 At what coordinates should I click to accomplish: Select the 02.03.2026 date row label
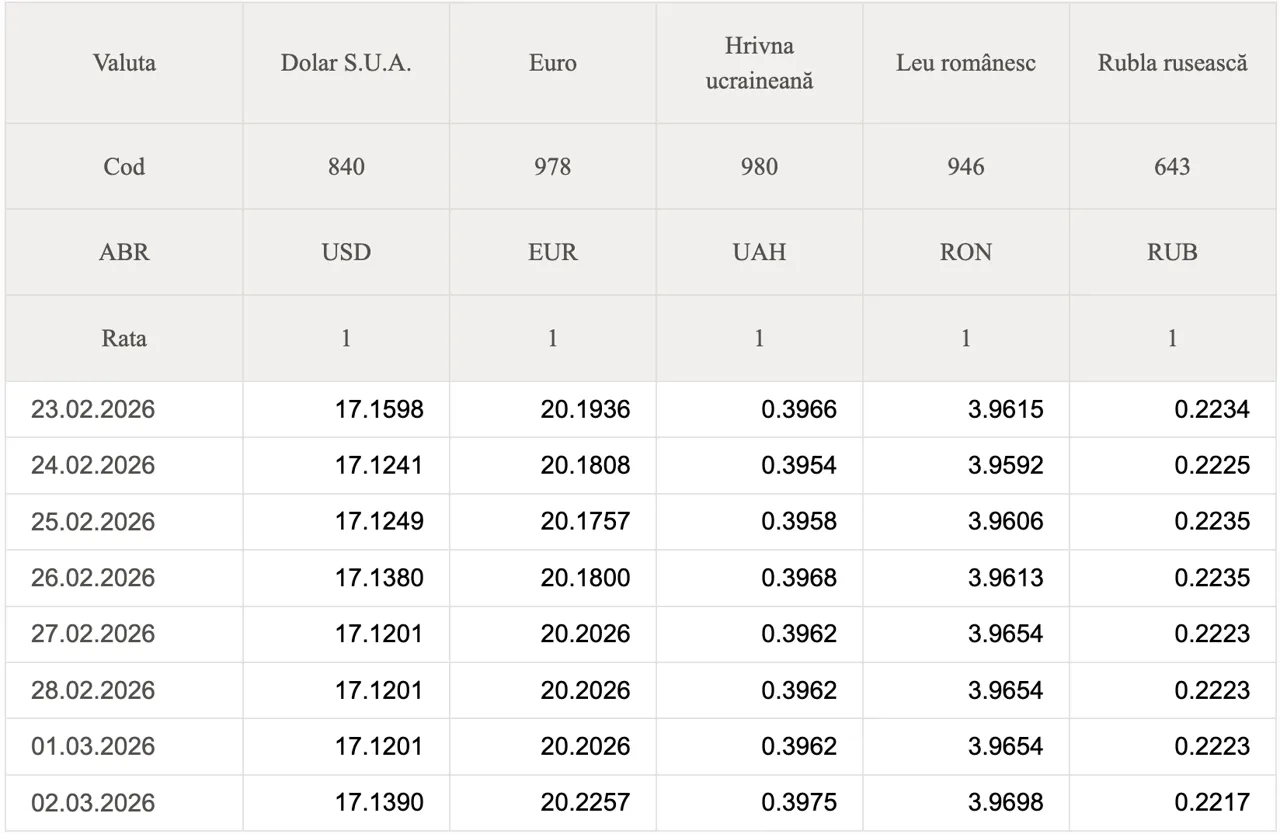pyautogui.click(x=93, y=803)
